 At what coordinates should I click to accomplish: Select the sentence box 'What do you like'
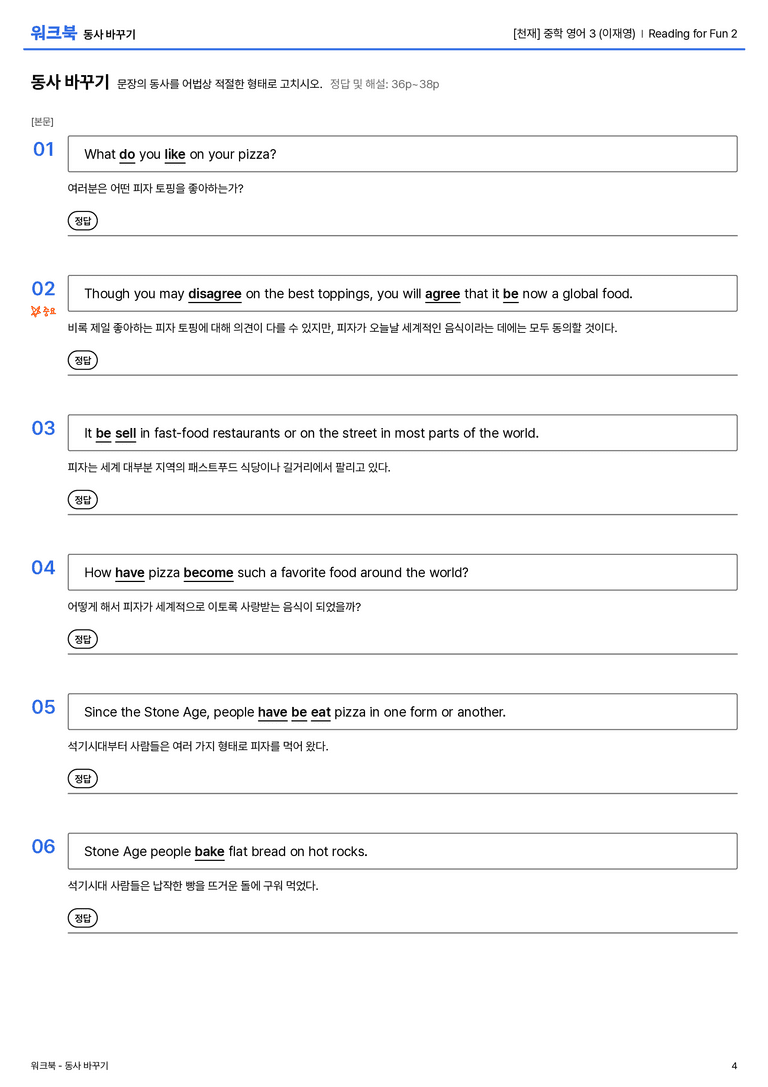[402, 154]
